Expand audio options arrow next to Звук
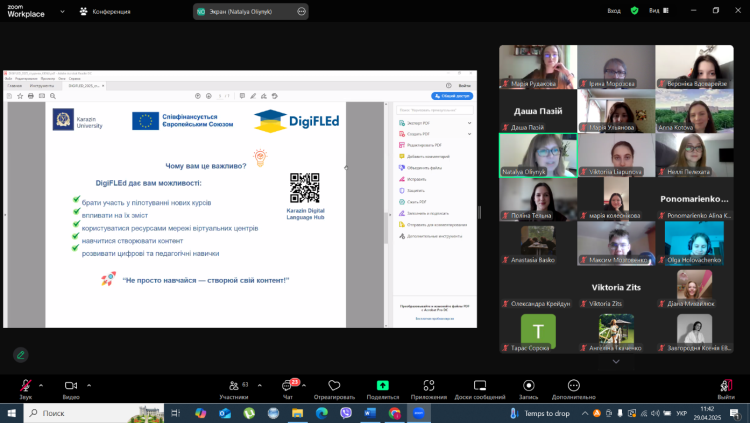750x423 pixels. (x=41, y=385)
